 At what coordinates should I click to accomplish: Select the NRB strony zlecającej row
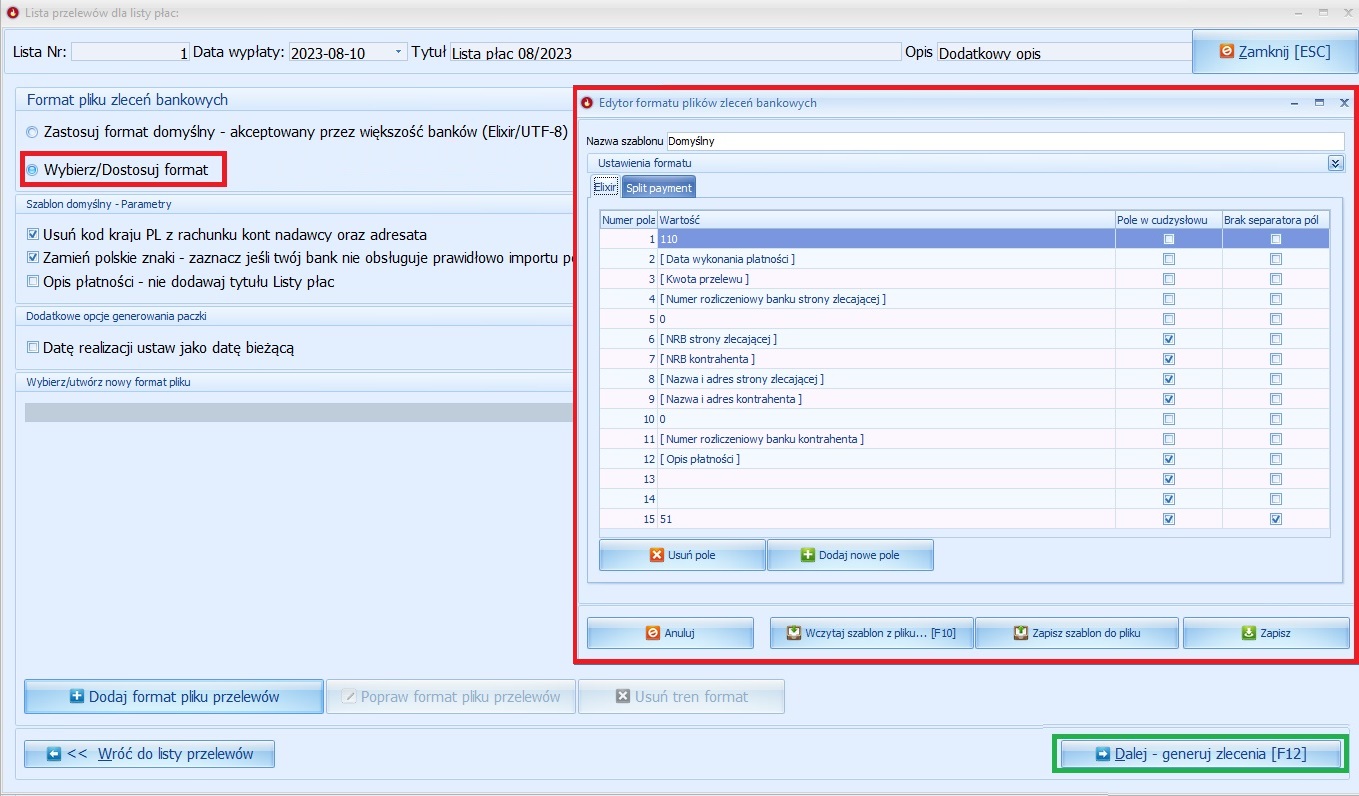(964, 339)
